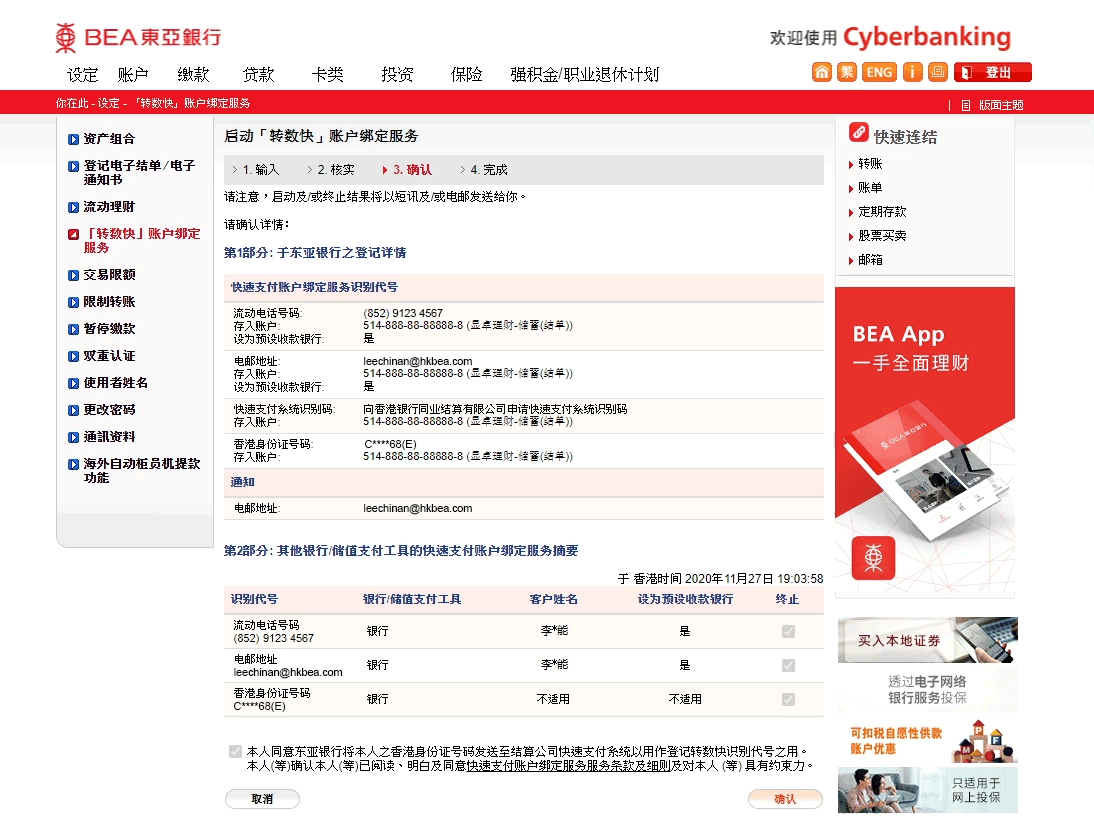The height and width of the screenshot is (836, 1094).
Task: Open 流动理财 in left sidebar
Action: pyautogui.click(x=109, y=207)
